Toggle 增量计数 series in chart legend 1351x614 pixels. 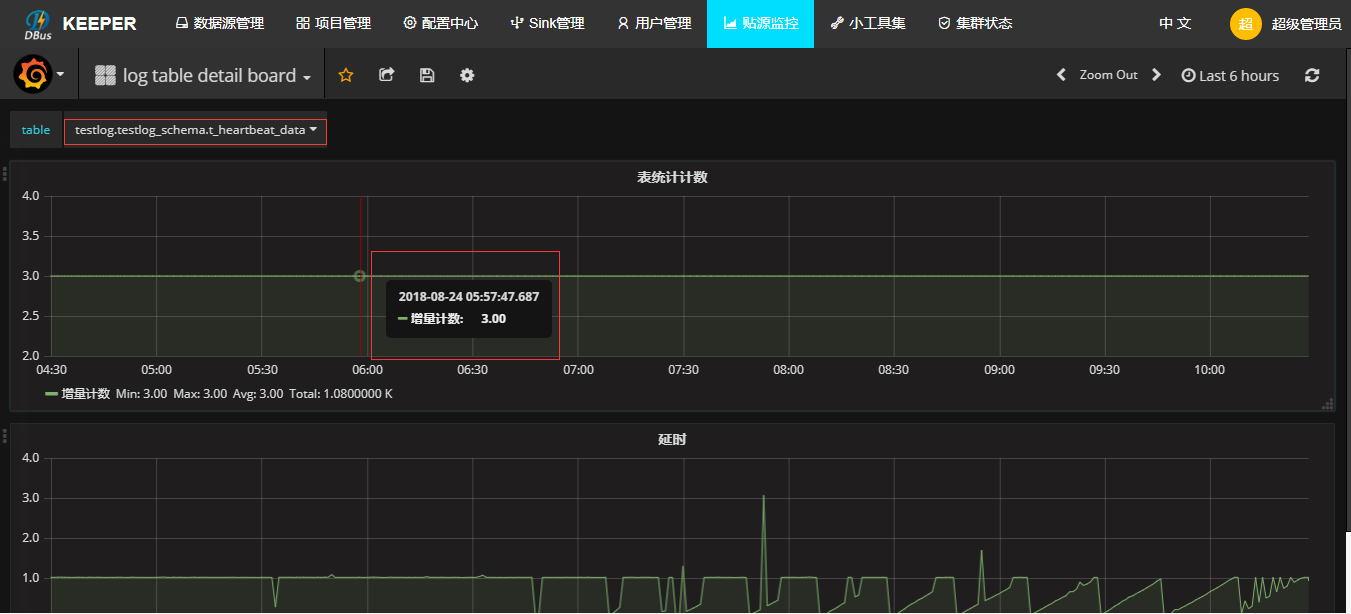pyautogui.click(x=84, y=394)
